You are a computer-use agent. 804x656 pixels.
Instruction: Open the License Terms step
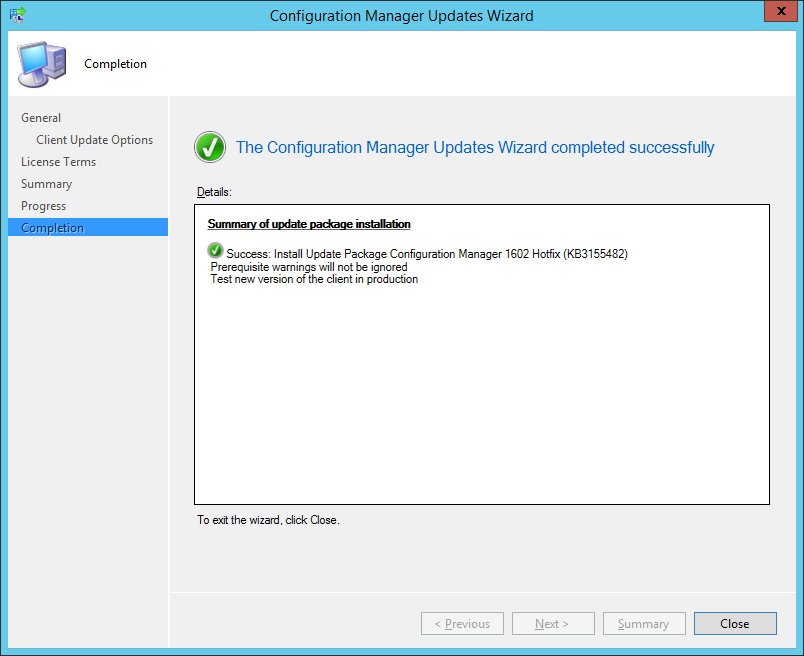58,162
